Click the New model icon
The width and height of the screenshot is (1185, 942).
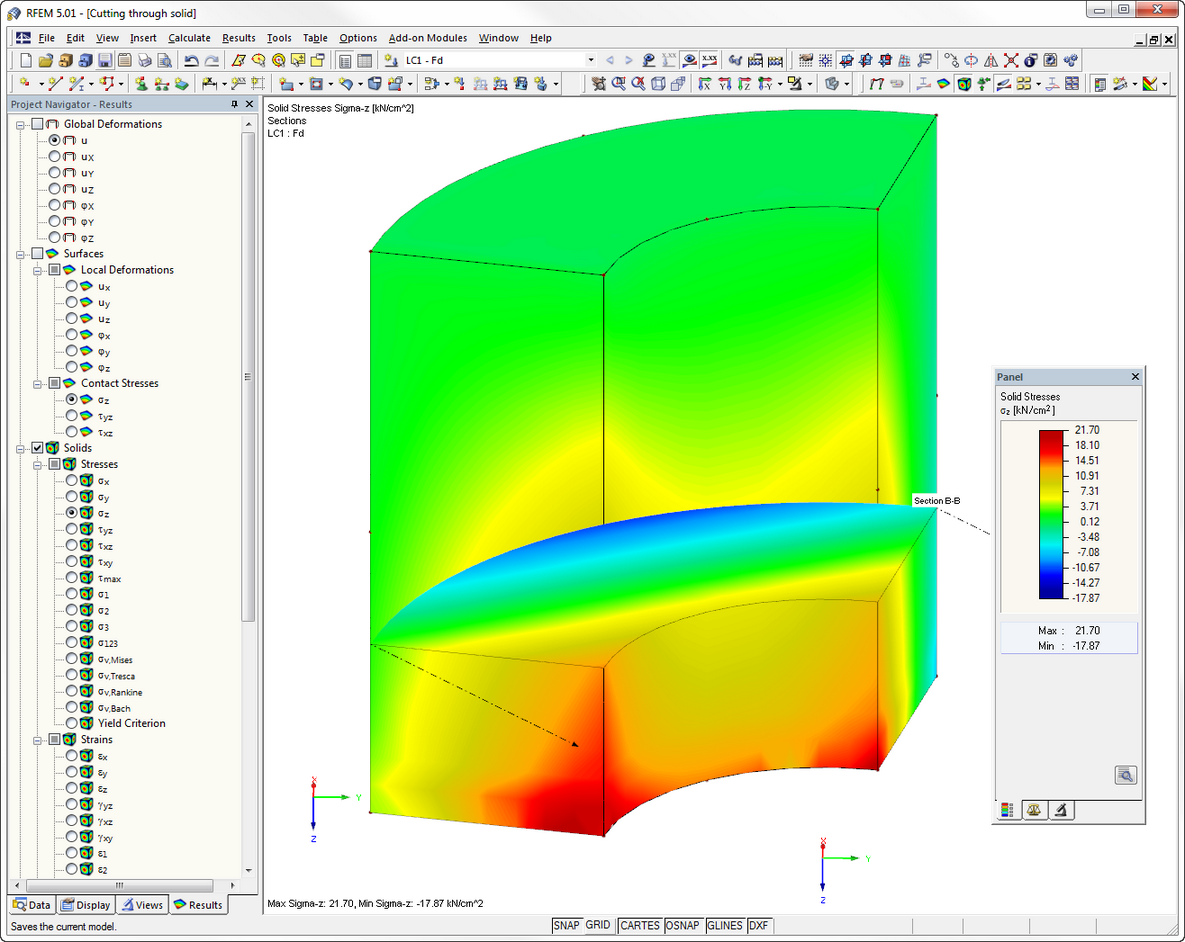pyautogui.click(x=26, y=60)
